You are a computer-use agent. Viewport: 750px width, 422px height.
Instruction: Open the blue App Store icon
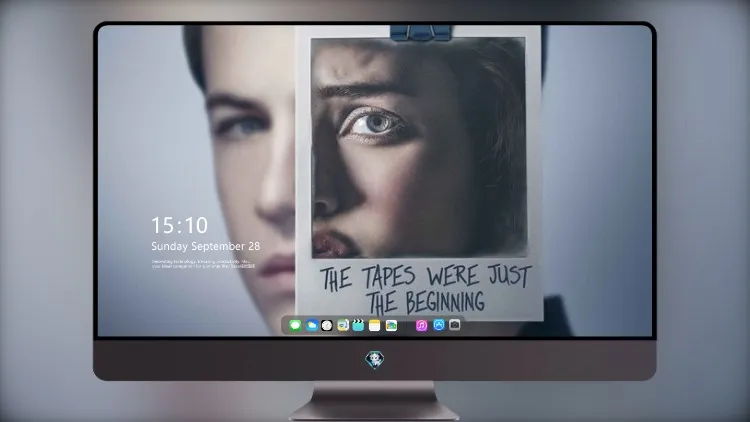tap(439, 325)
